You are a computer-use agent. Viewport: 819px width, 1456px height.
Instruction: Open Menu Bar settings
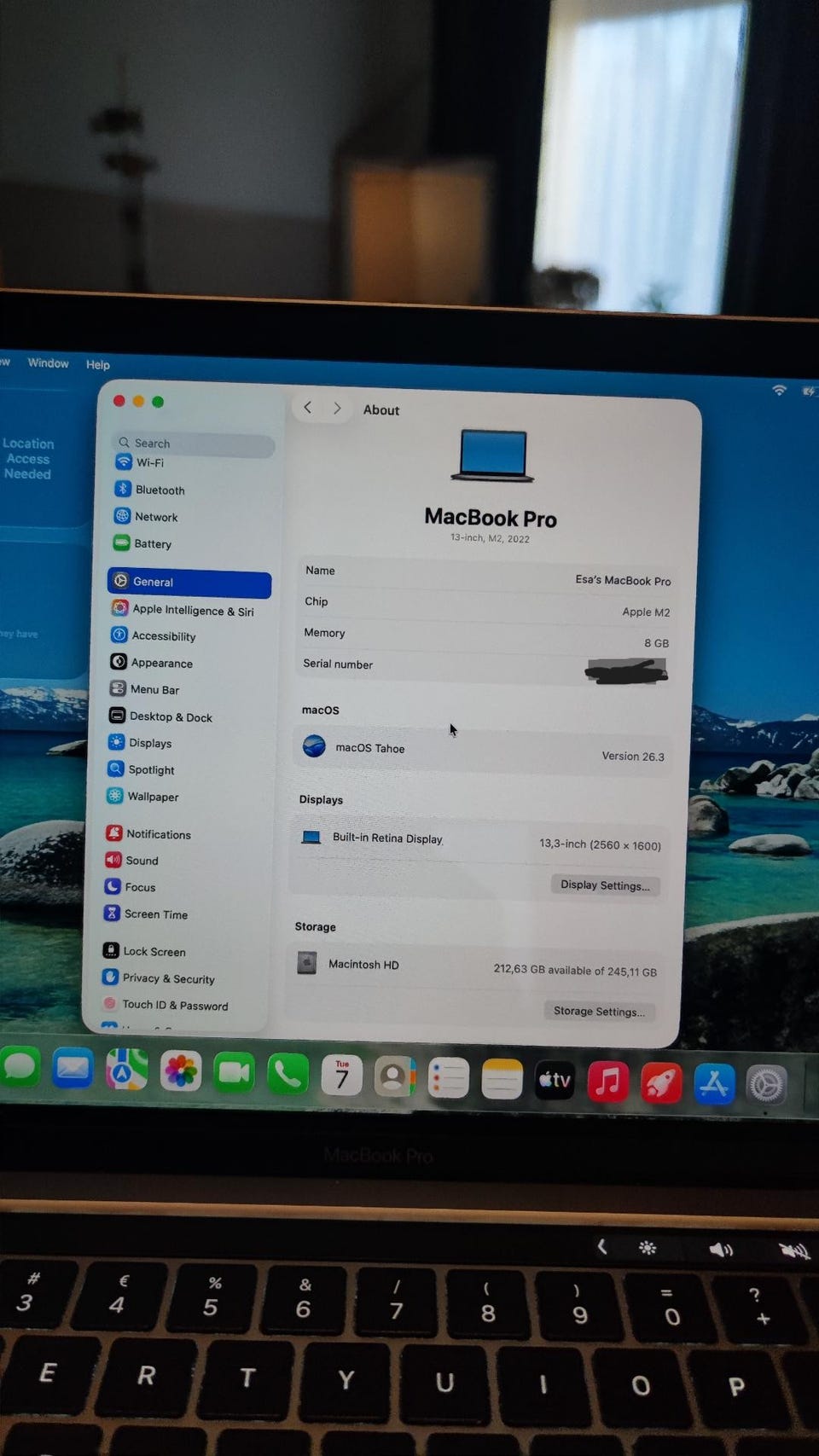[x=144, y=689]
